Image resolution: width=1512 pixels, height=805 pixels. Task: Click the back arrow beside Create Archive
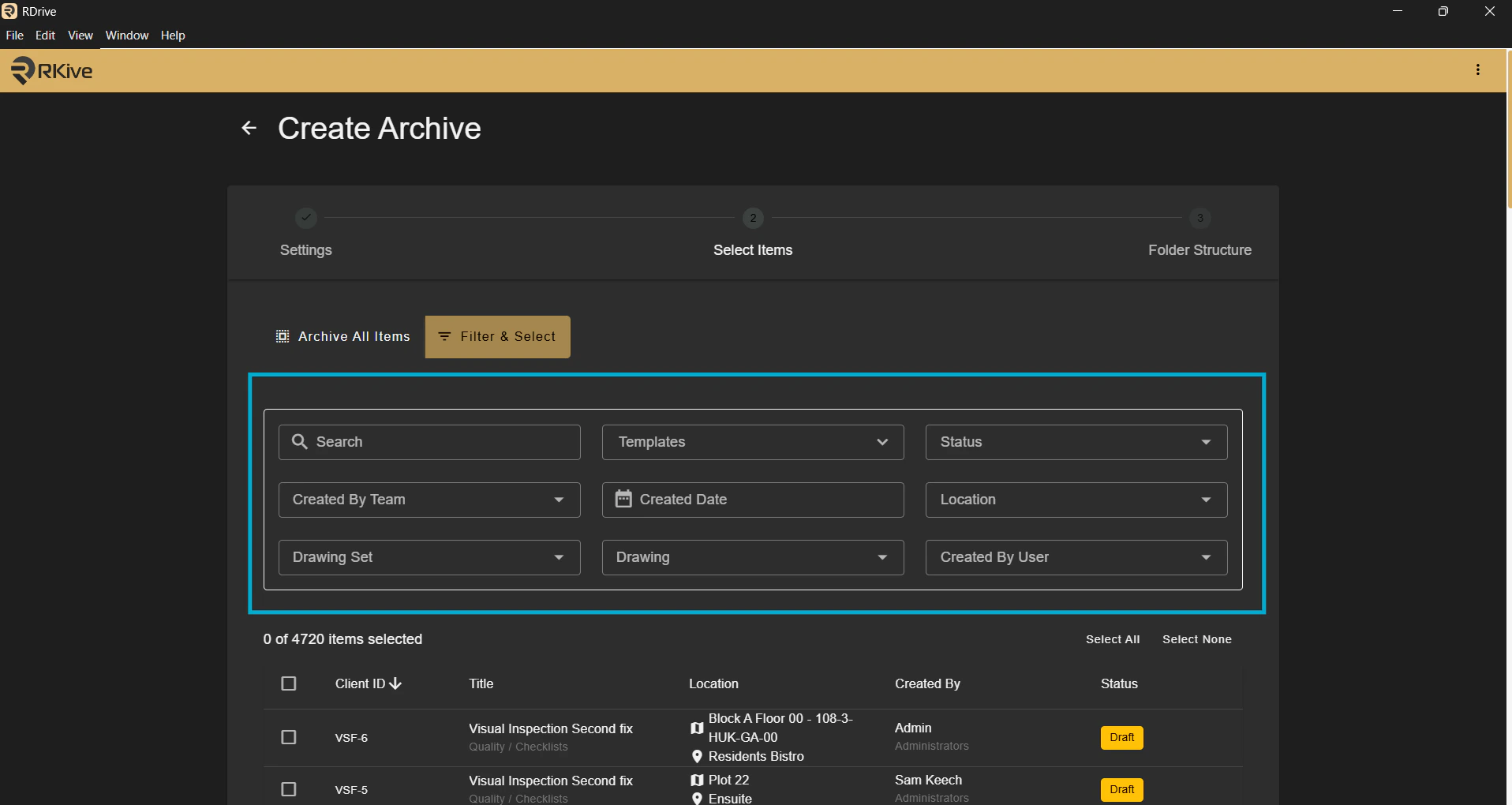click(249, 128)
